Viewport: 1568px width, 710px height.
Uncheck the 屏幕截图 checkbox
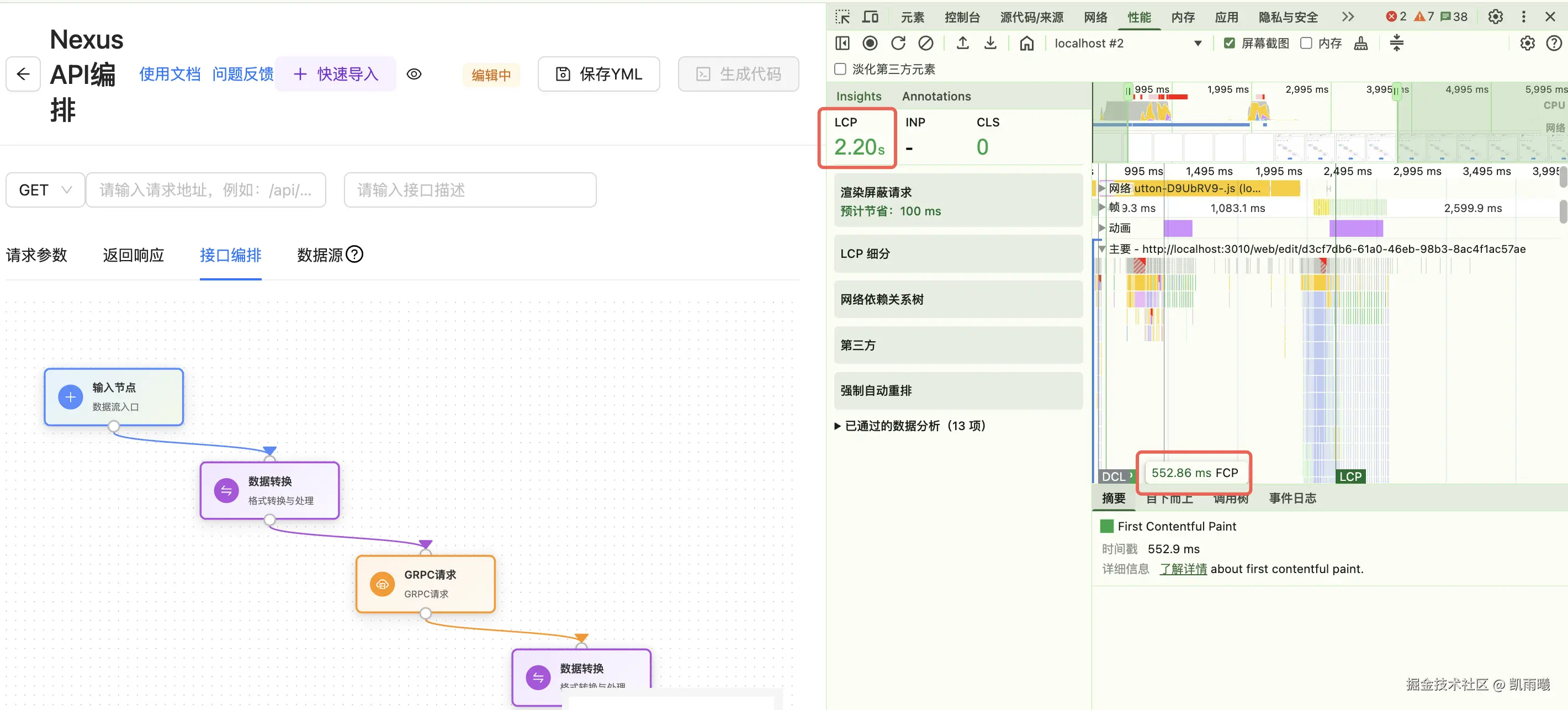pyautogui.click(x=1229, y=43)
